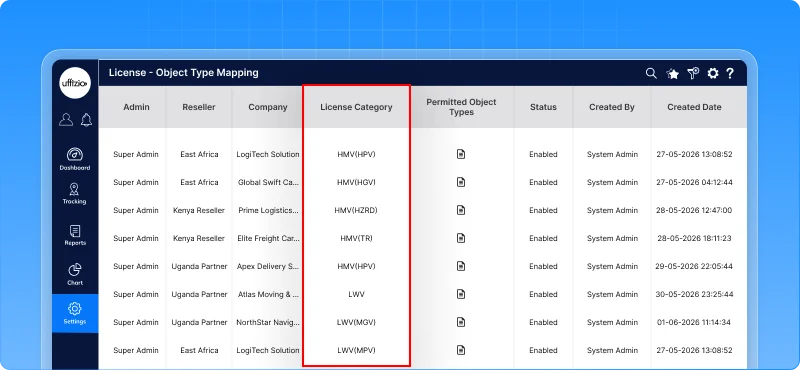Select the Global Swift Ca... company cell
Viewport: 800px width, 370px height.
tap(268, 182)
